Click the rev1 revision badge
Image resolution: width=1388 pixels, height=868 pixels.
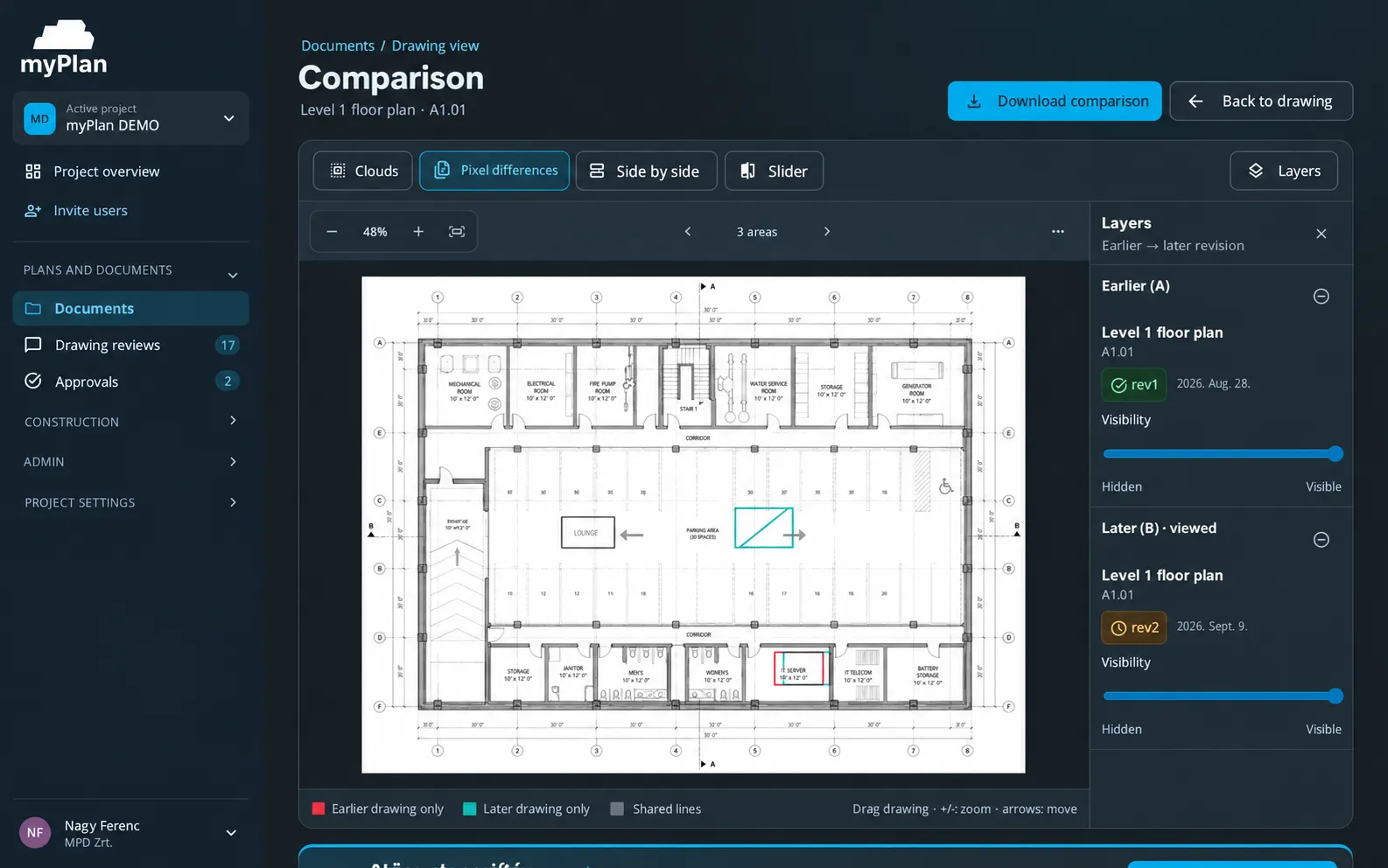coord(1134,385)
